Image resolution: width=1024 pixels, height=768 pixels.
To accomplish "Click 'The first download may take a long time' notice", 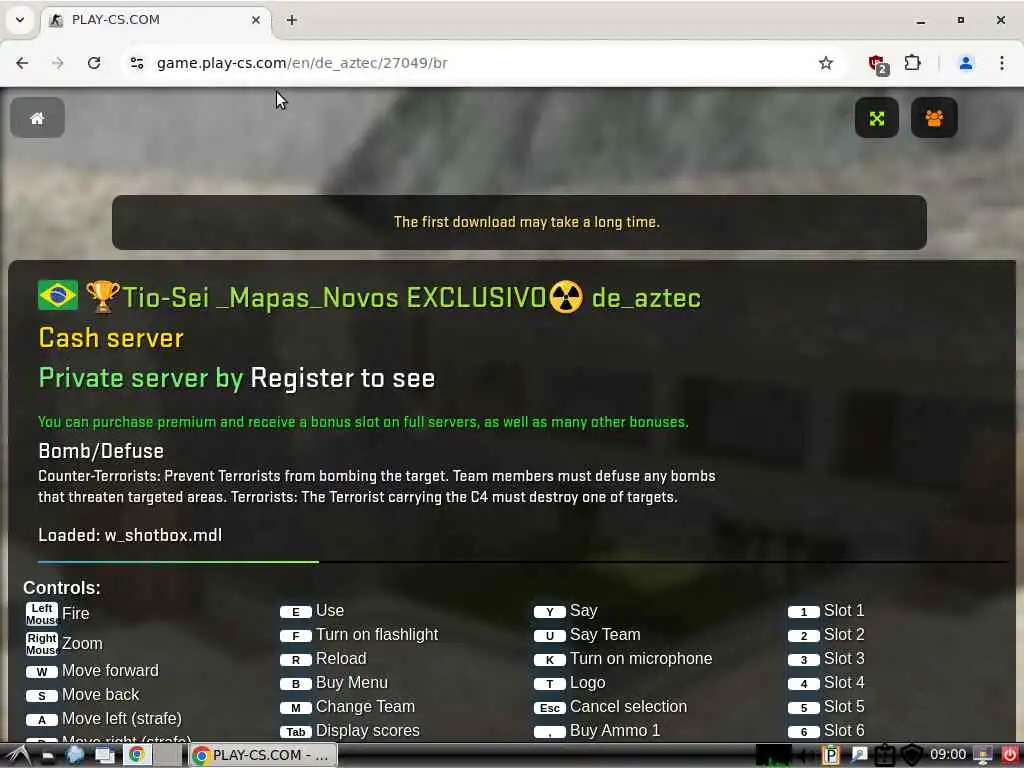I will click(x=526, y=222).
